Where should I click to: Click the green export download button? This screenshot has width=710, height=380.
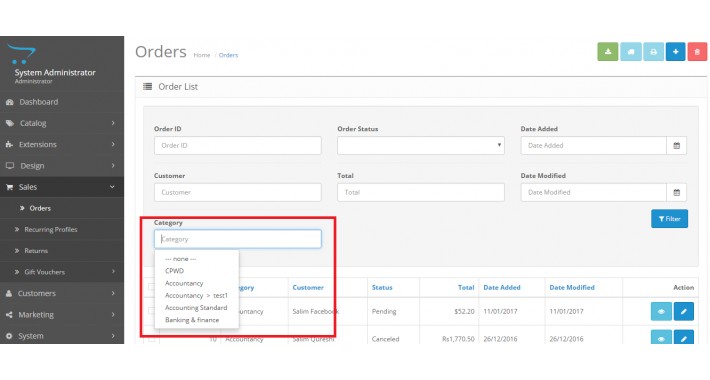(x=608, y=52)
